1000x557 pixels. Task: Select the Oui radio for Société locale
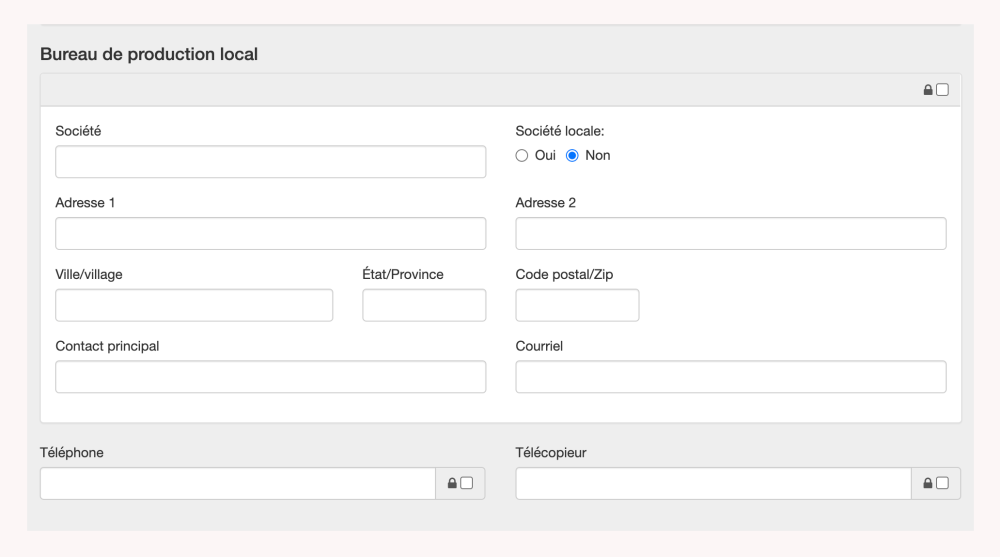(521, 155)
